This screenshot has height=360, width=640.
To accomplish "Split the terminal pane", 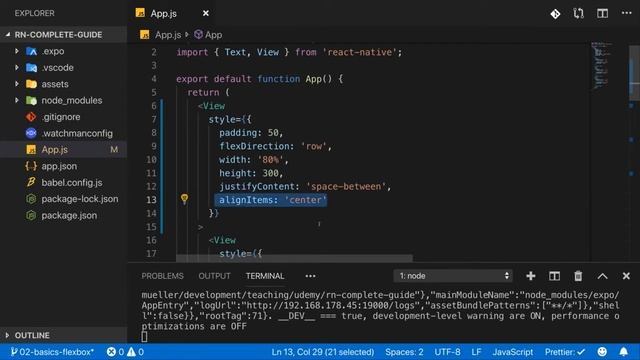I will point(554,276).
